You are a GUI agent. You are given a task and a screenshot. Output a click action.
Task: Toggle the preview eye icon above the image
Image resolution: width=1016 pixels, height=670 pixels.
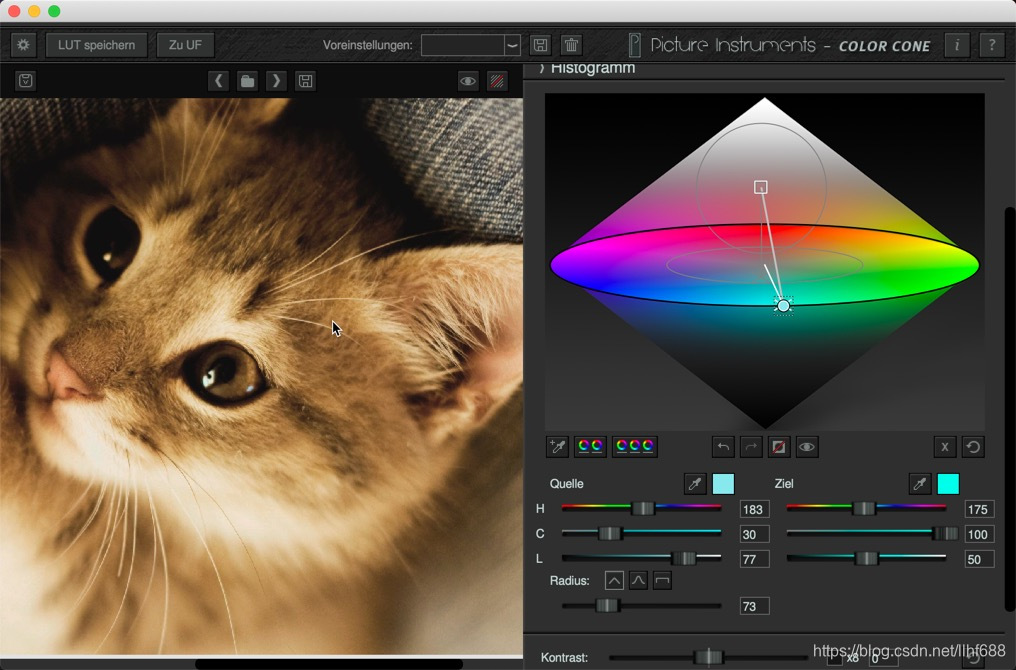468,81
